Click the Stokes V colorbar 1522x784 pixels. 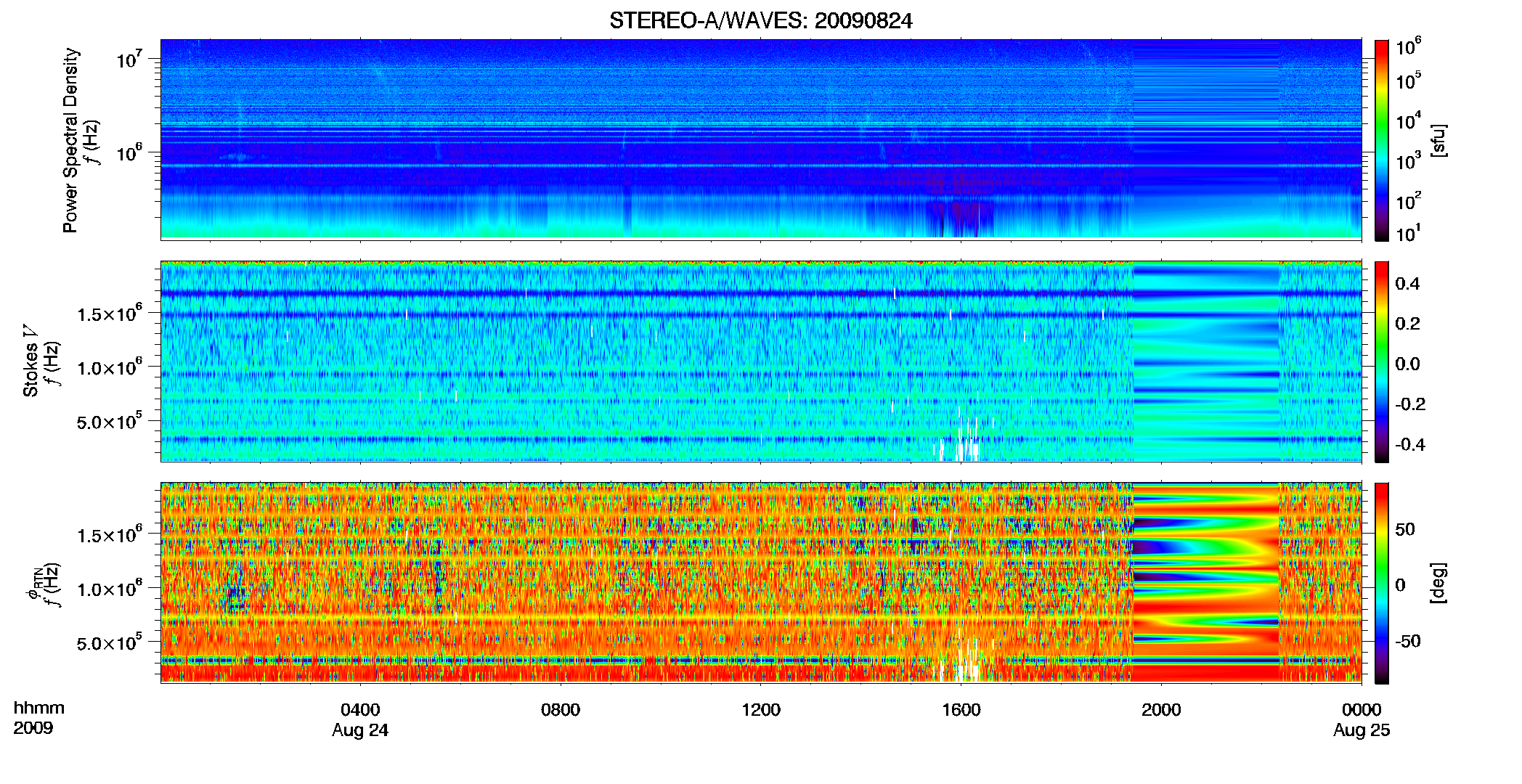point(1382,362)
